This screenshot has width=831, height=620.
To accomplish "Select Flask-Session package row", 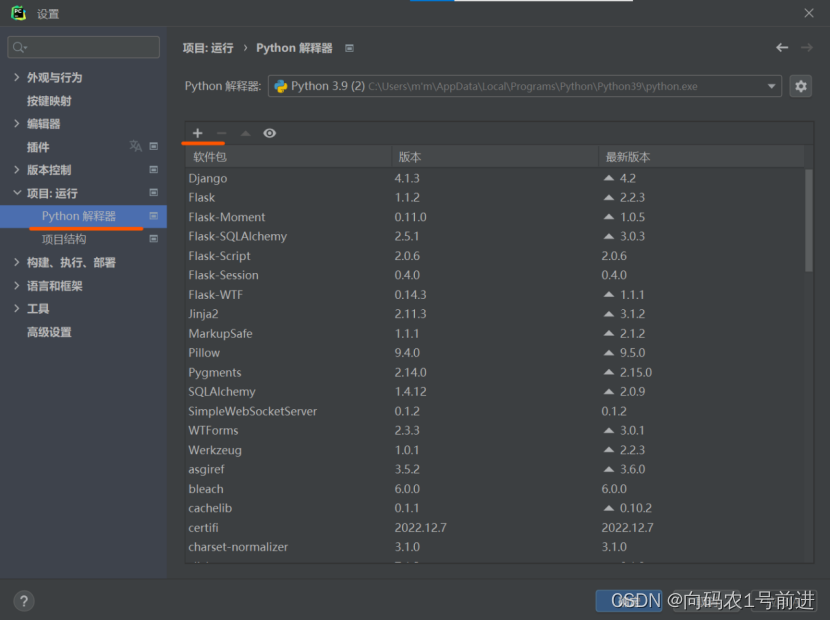I will click(x=495, y=275).
